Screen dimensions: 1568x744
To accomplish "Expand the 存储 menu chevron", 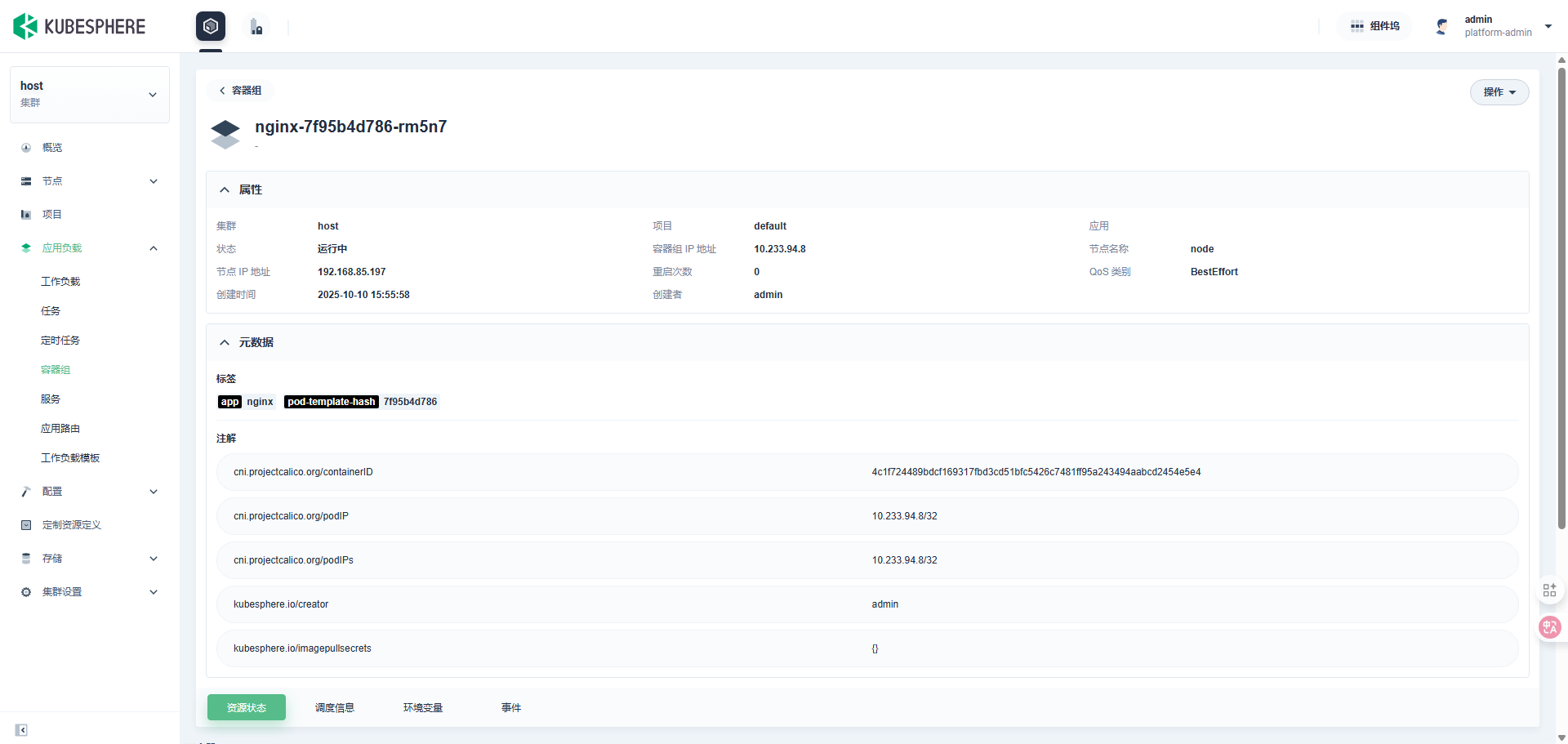I will [154, 559].
